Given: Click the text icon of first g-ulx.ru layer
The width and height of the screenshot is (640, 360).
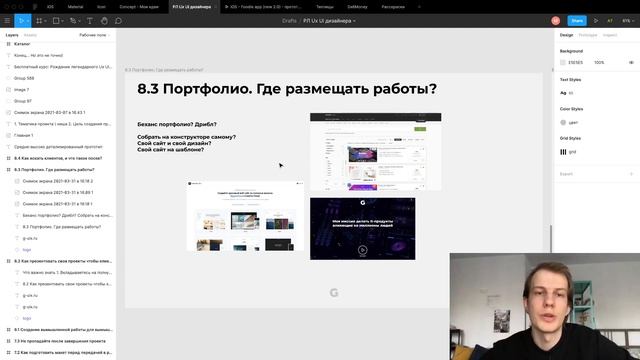Looking at the screenshot, I should click(17, 238).
